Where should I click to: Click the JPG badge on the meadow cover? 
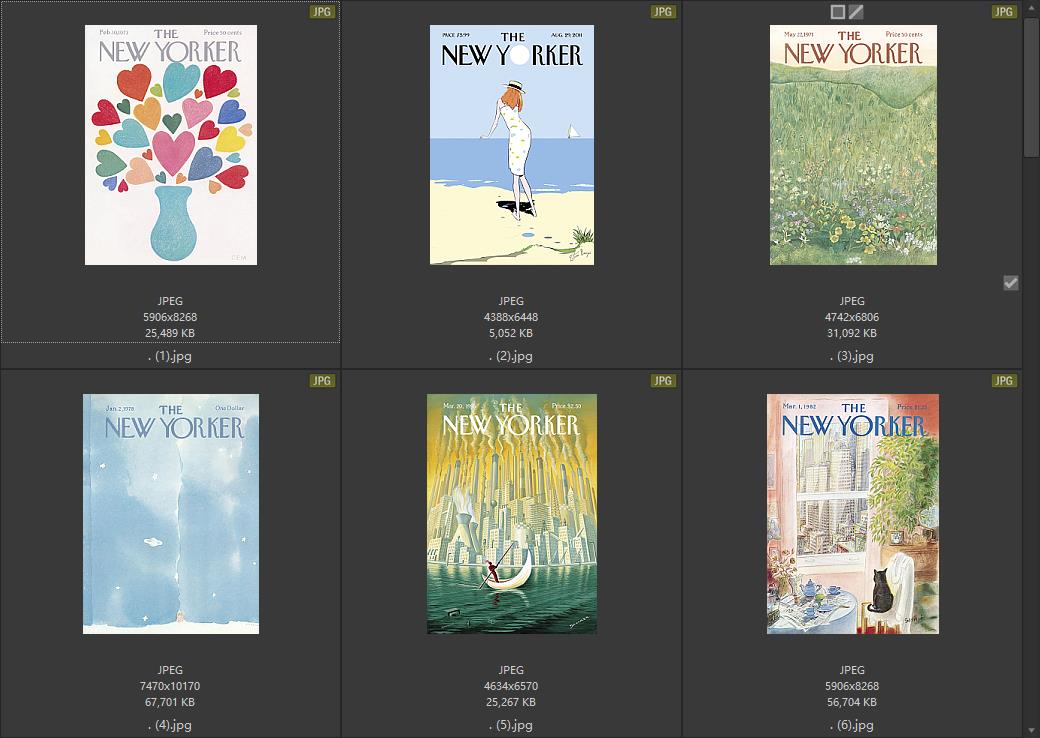click(1004, 11)
